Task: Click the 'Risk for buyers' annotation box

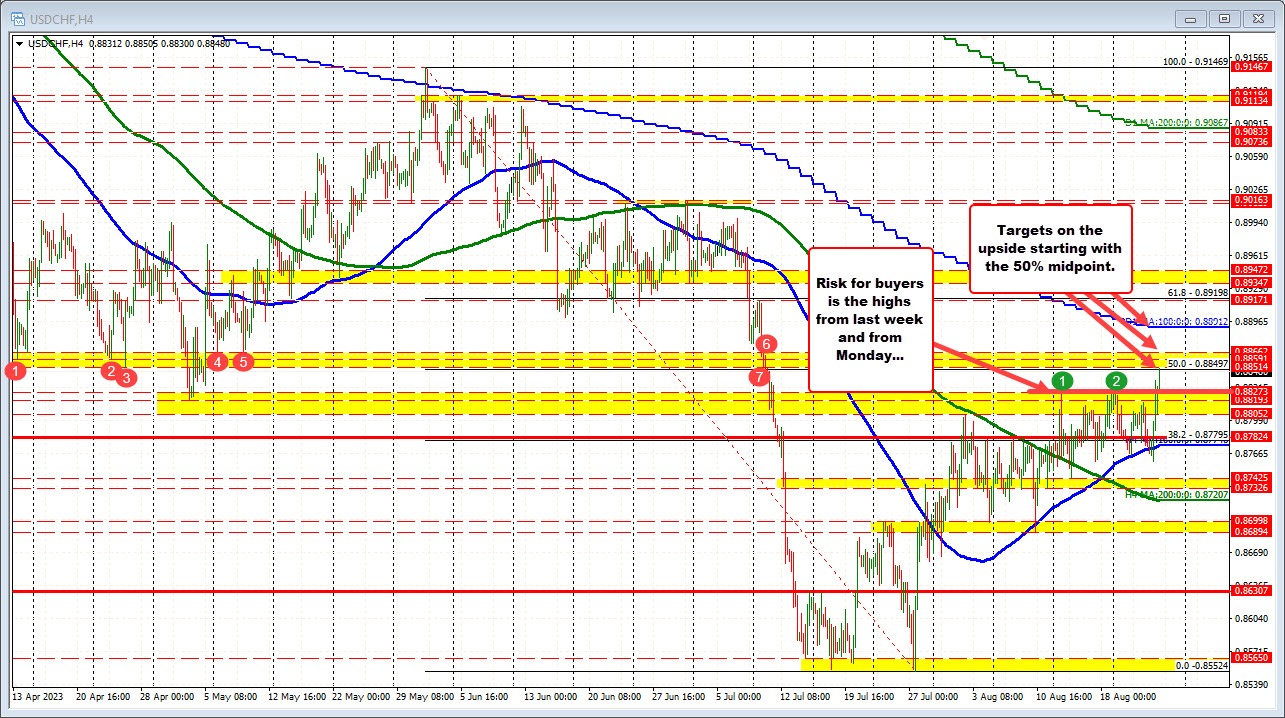Action: 869,320
